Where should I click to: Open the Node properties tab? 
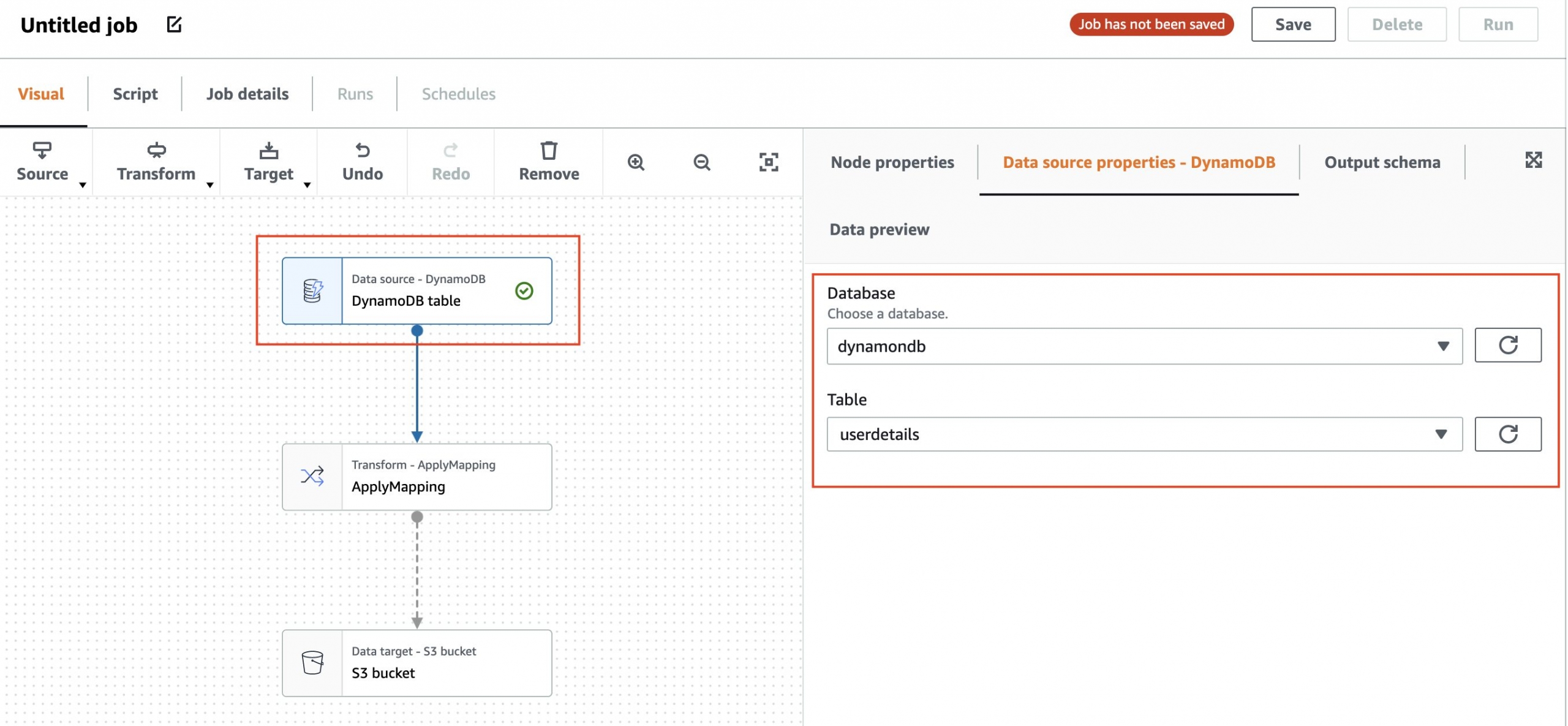point(892,162)
